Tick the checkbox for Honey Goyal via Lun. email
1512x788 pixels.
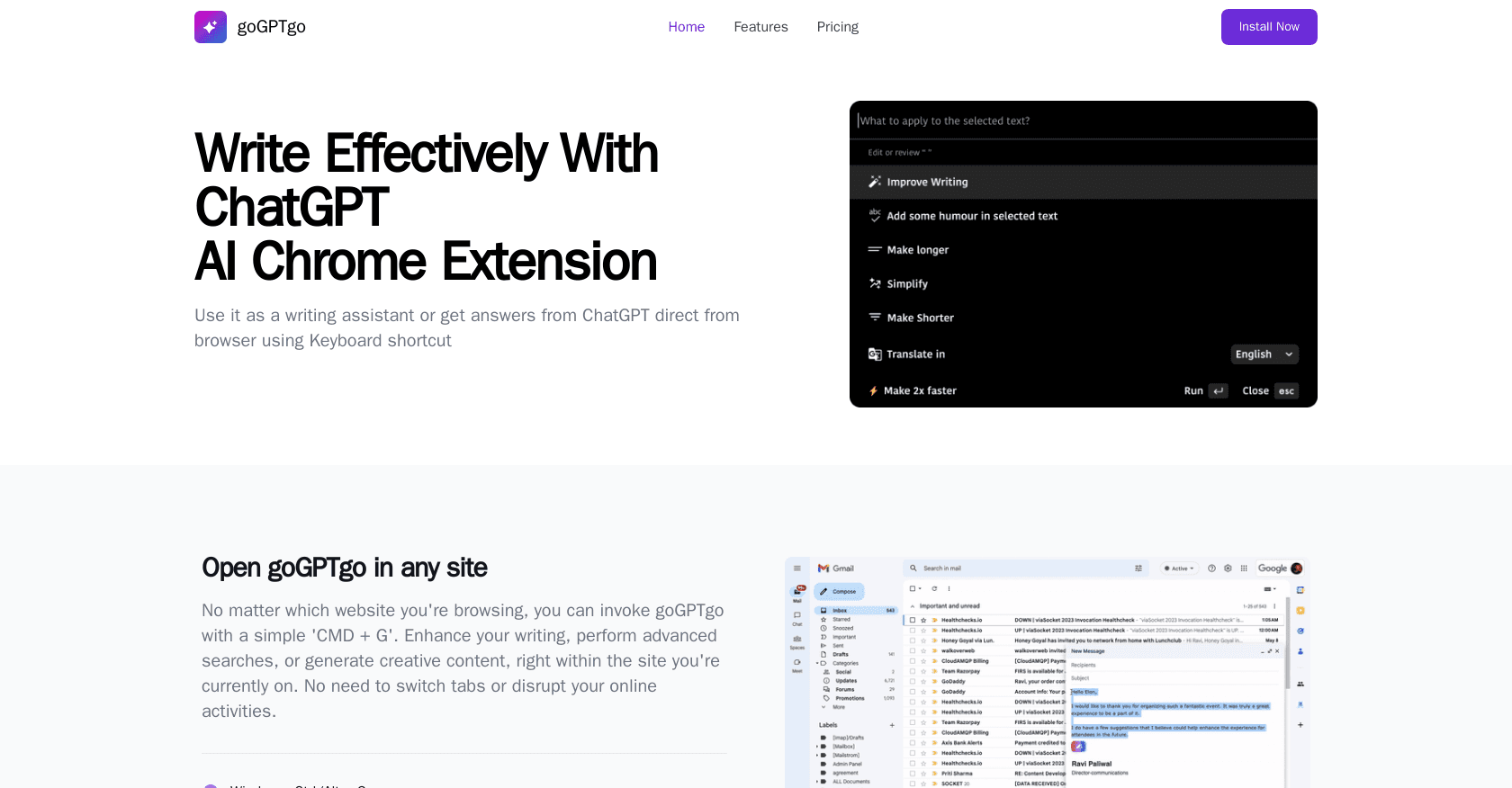coord(913,640)
